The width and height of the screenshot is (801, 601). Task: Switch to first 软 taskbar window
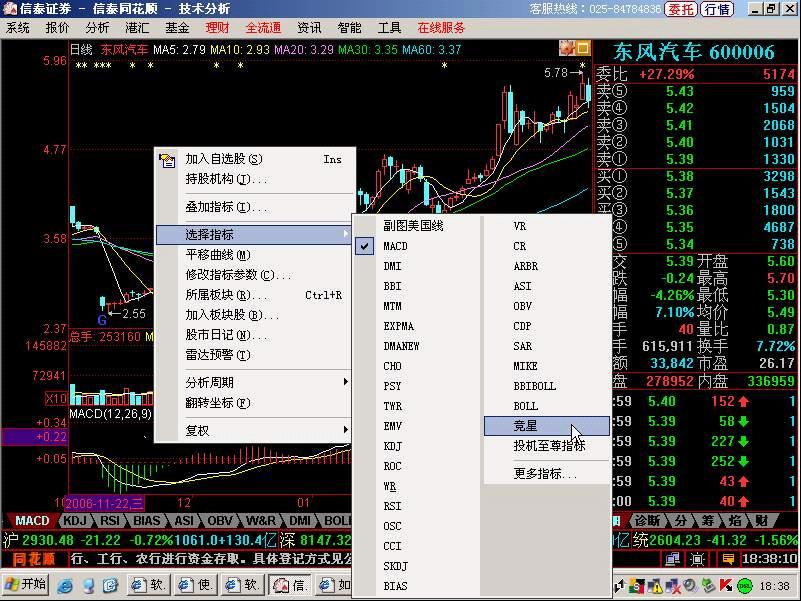(x=148, y=585)
